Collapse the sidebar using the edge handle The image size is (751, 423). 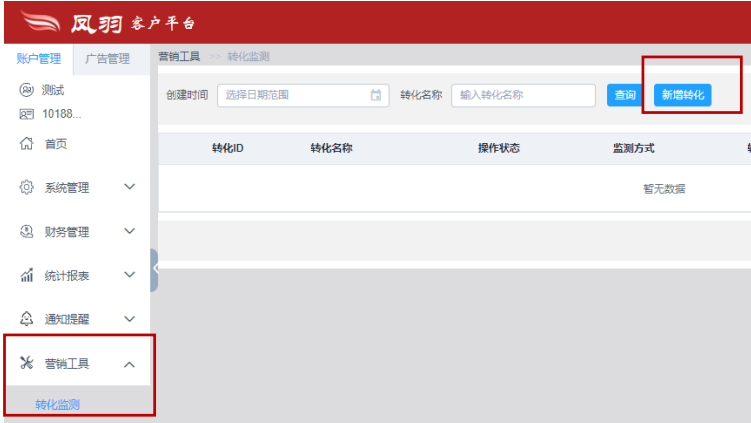pyautogui.click(x=155, y=270)
